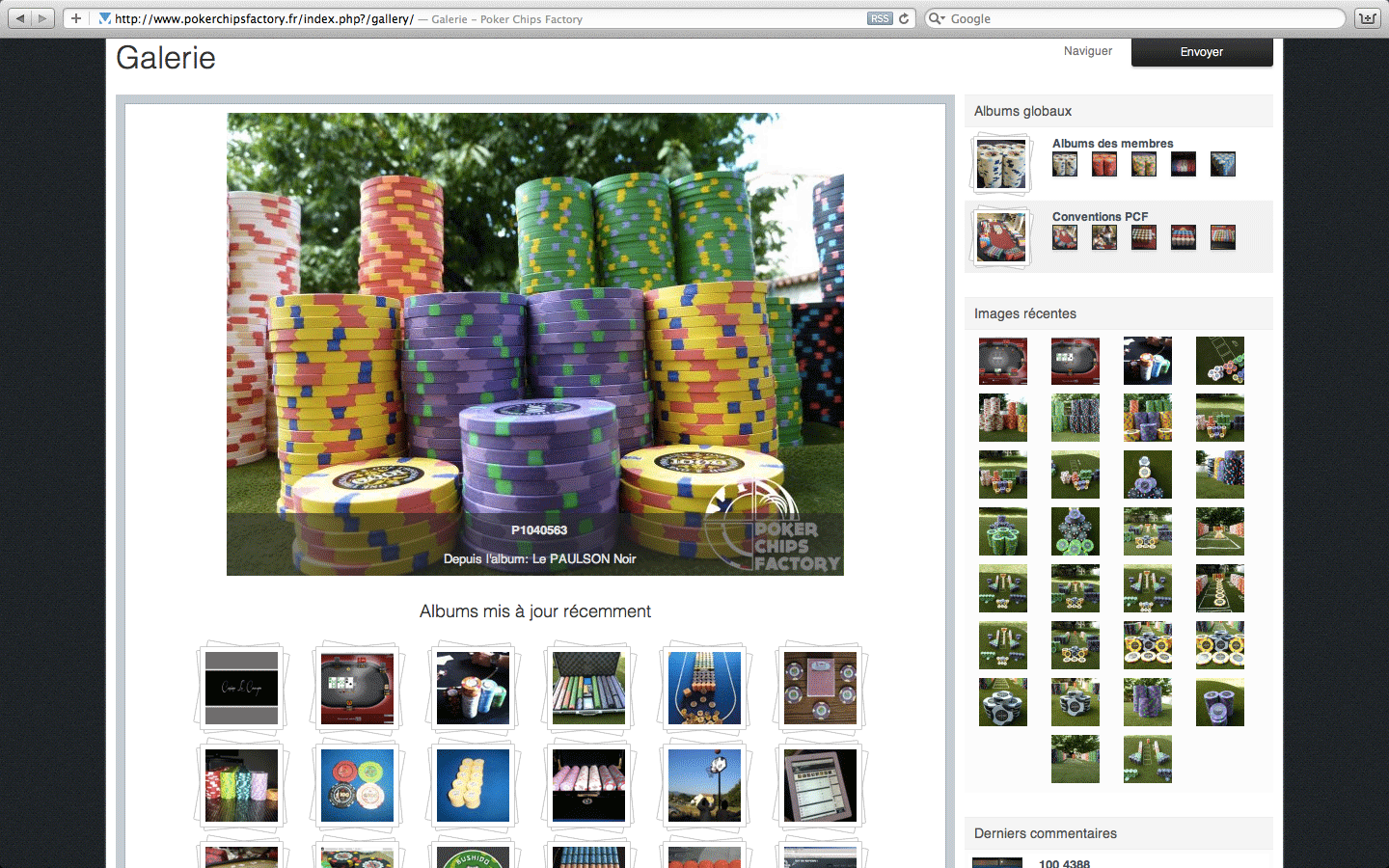
Task: Click the toolbar icon right of Google search
Action: coord(1368,18)
